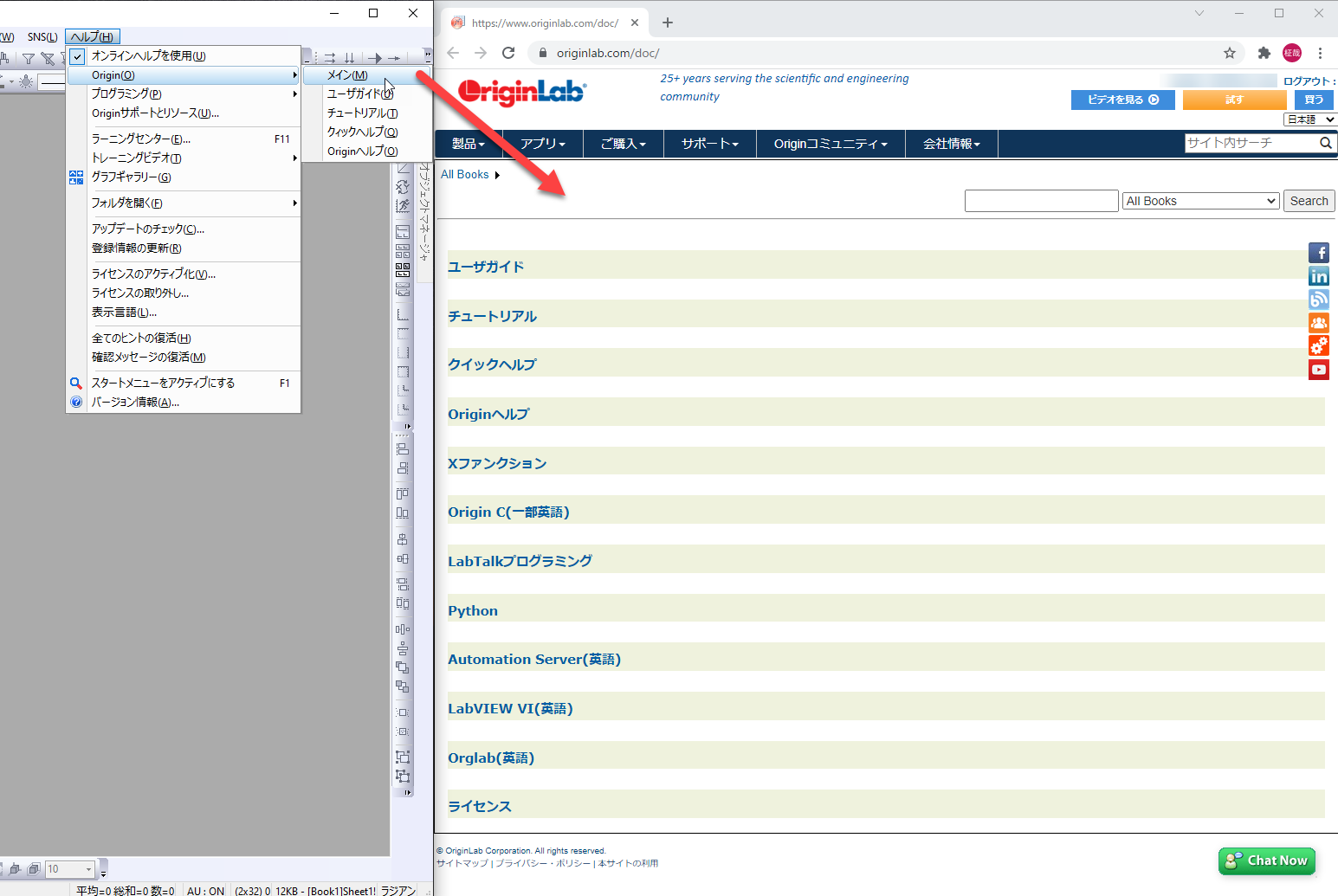Expand the プログラミング(P) submenu

click(184, 94)
